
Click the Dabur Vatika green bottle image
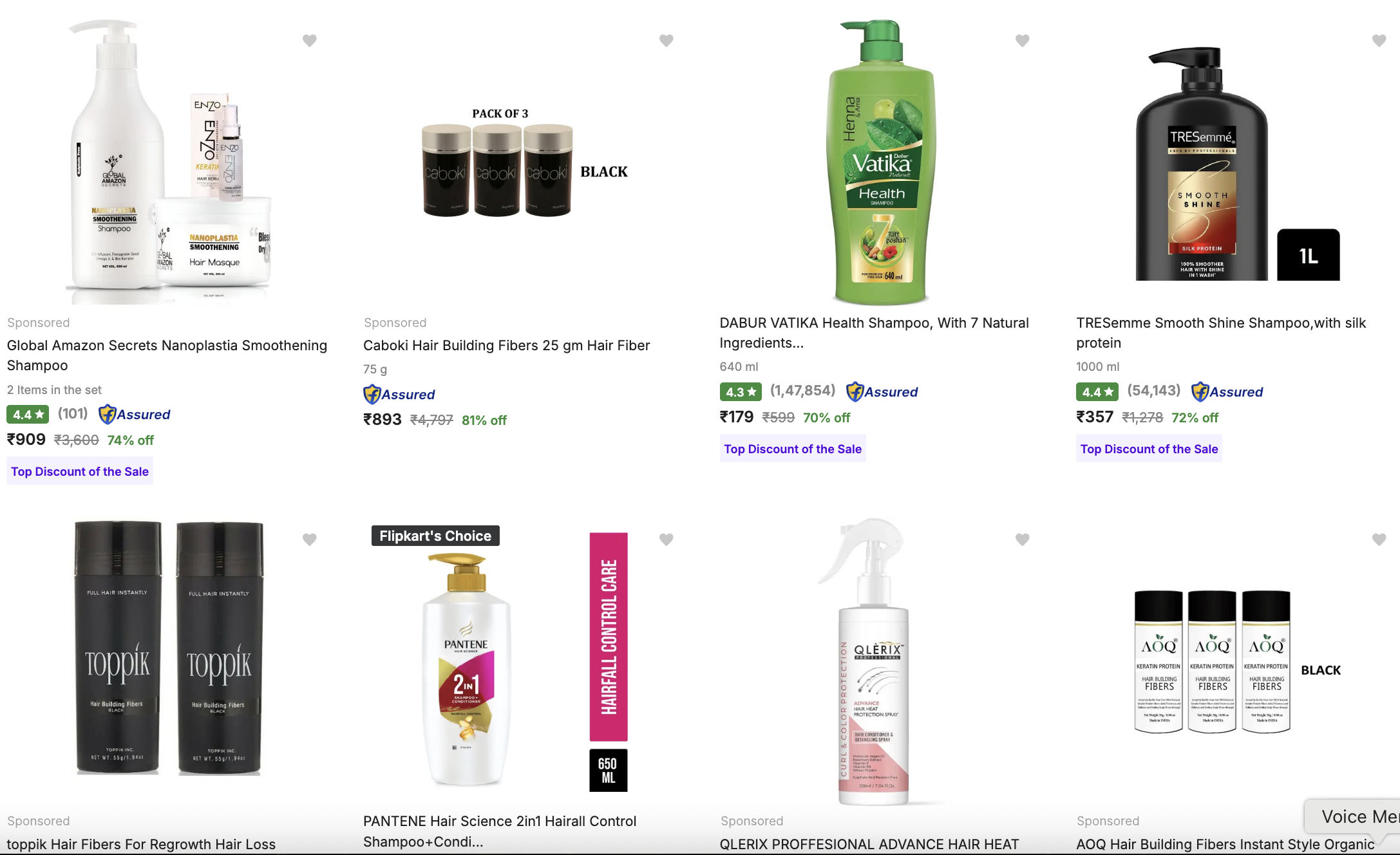pos(881,162)
